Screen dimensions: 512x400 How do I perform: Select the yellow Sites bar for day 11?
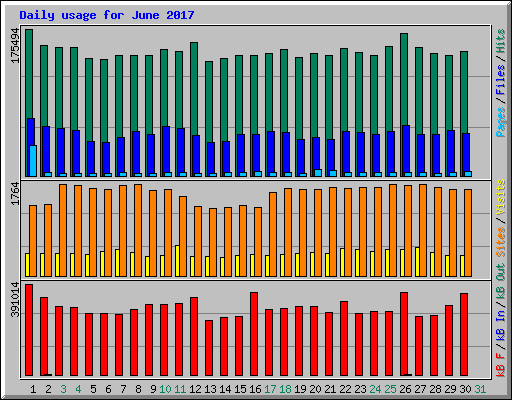click(177, 261)
